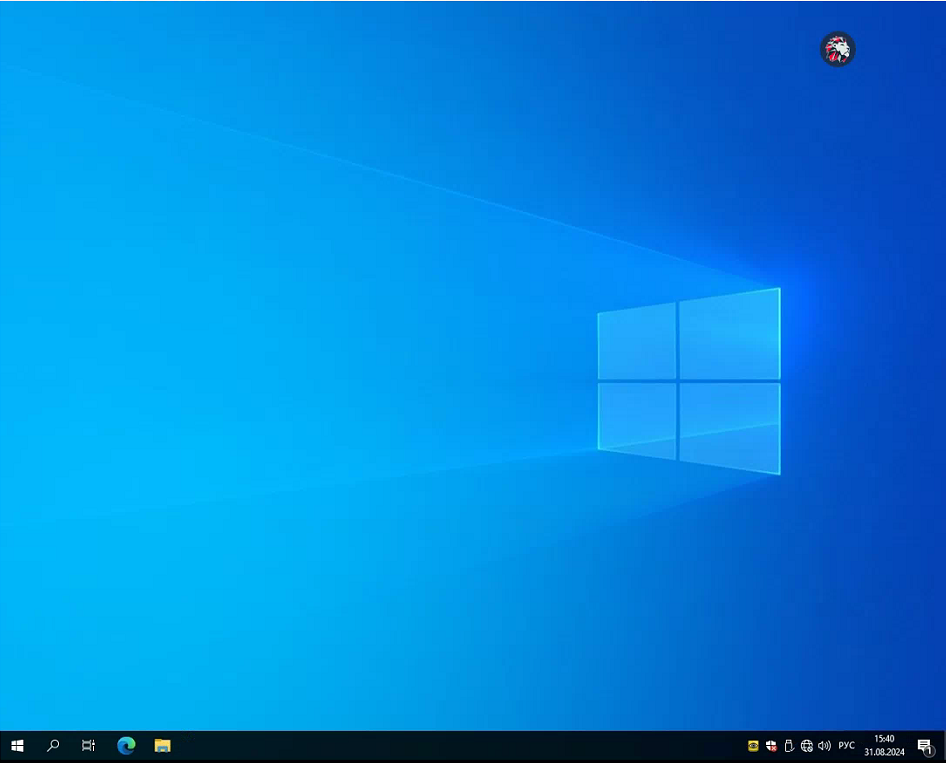This screenshot has height=763, width=946.
Task: Switch input language via РУС indicator
Action: [846, 746]
